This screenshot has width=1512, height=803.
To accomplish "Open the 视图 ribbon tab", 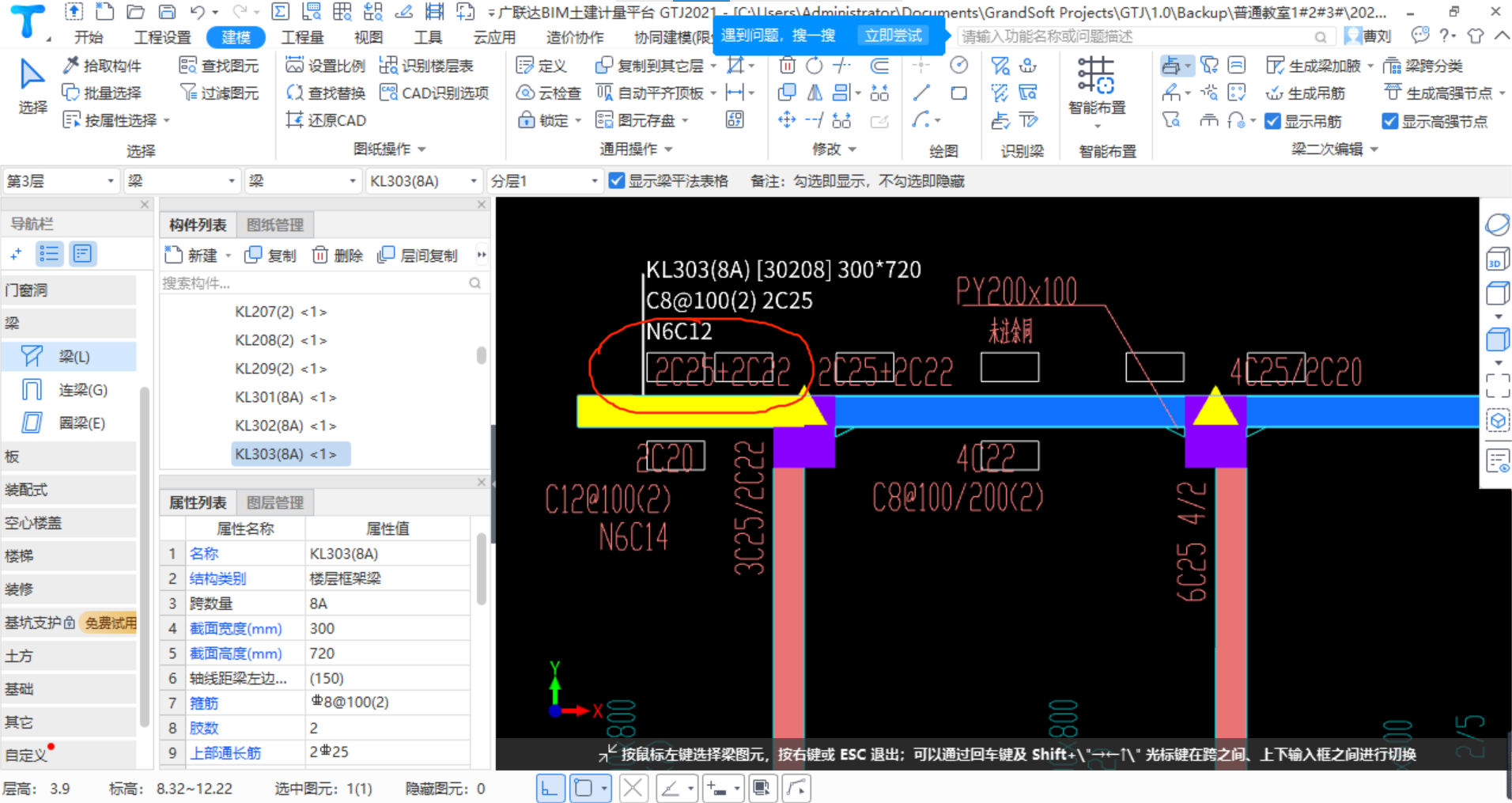I will (369, 37).
